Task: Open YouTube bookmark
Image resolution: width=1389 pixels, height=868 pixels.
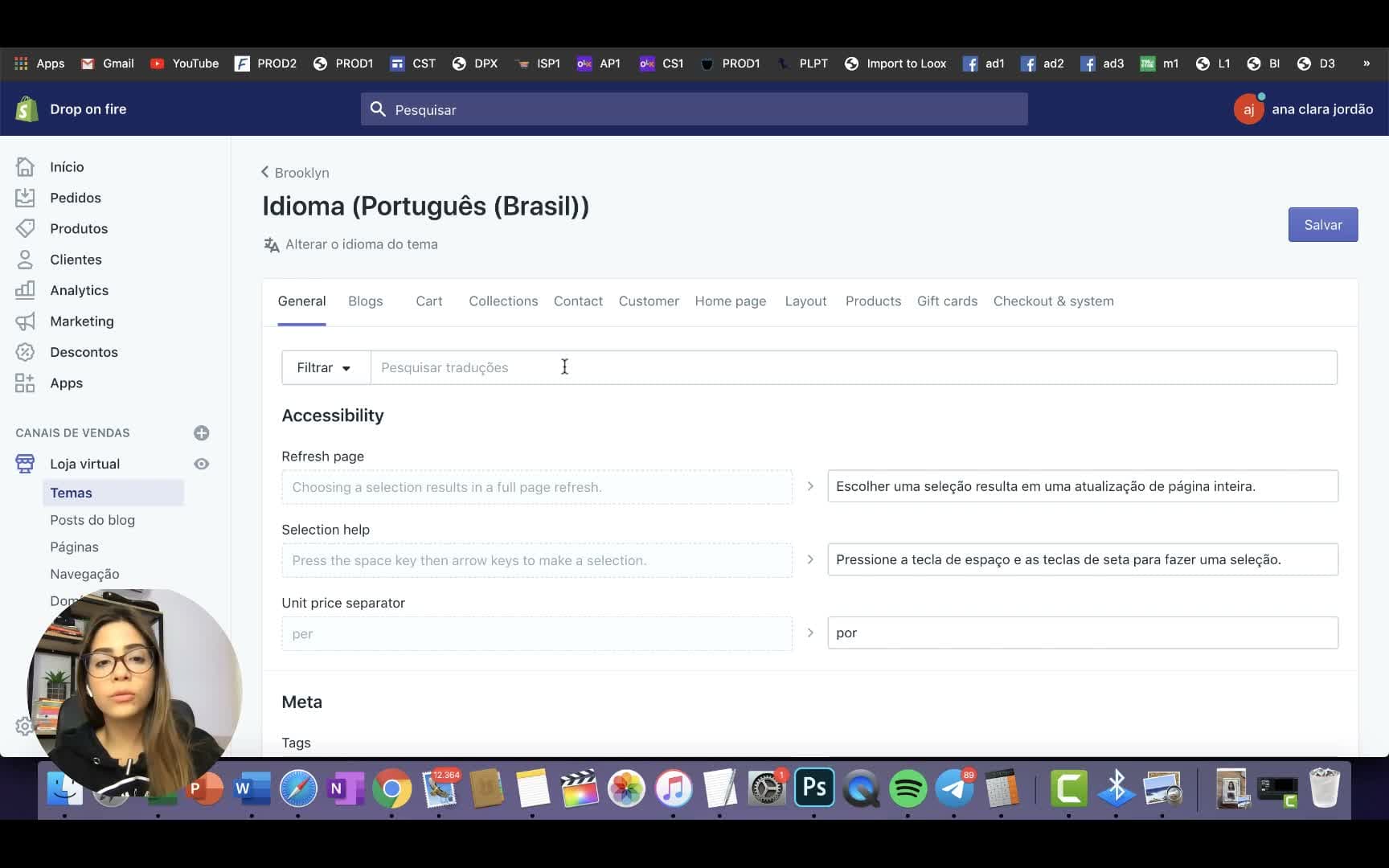Action: tap(185, 63)
